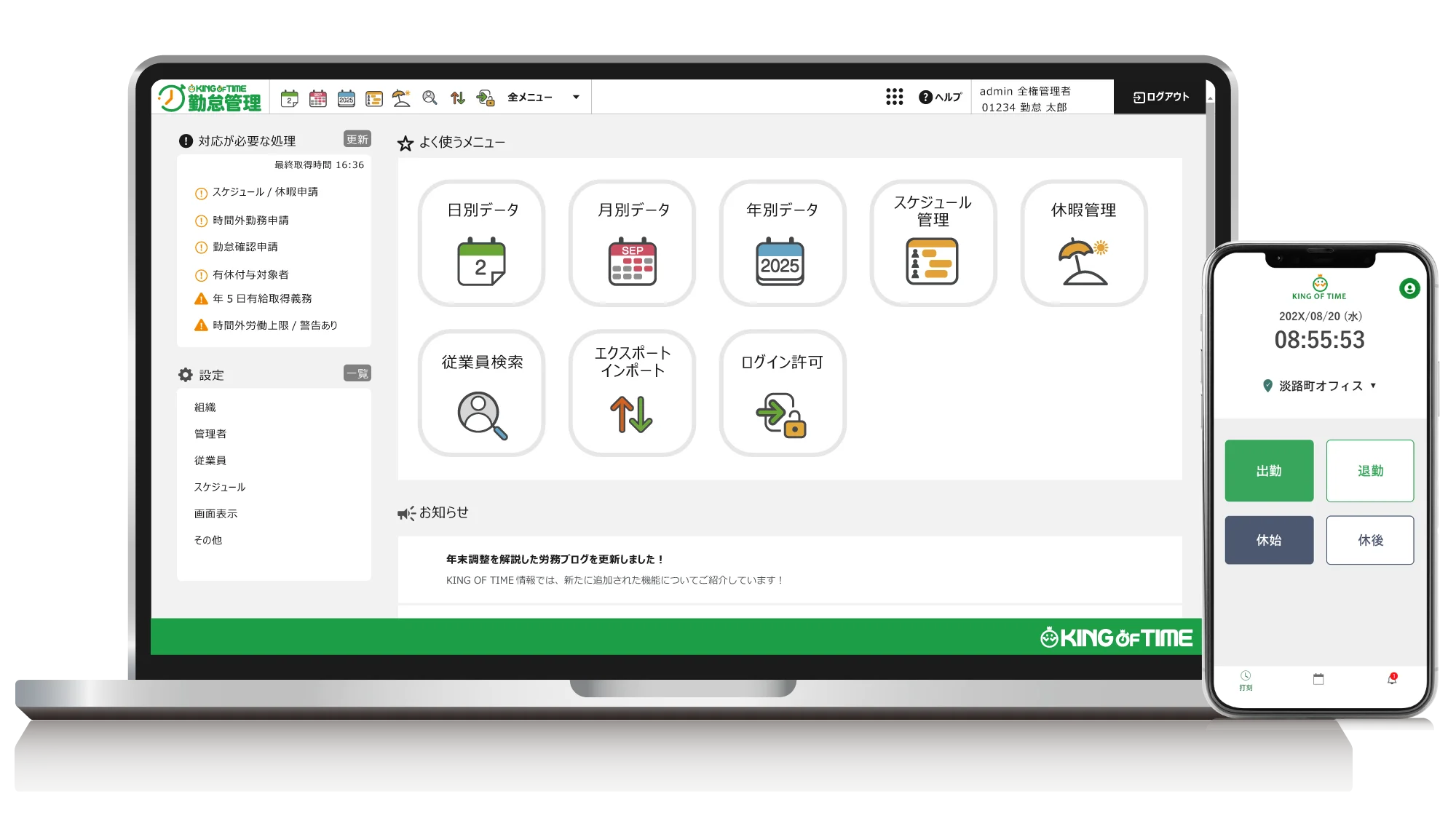The width and height of the screenshot is (1456, 837).
Task: Open the ログイン許可 login permission tile
Action: click(782, 393)
